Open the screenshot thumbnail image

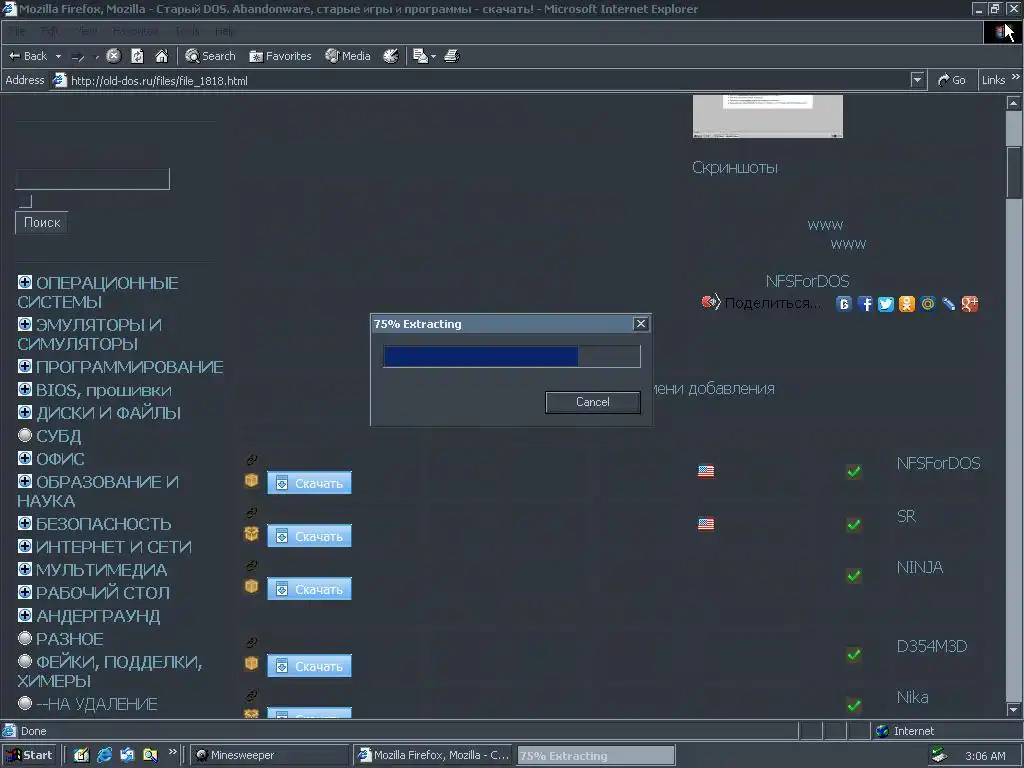[768, 116]
